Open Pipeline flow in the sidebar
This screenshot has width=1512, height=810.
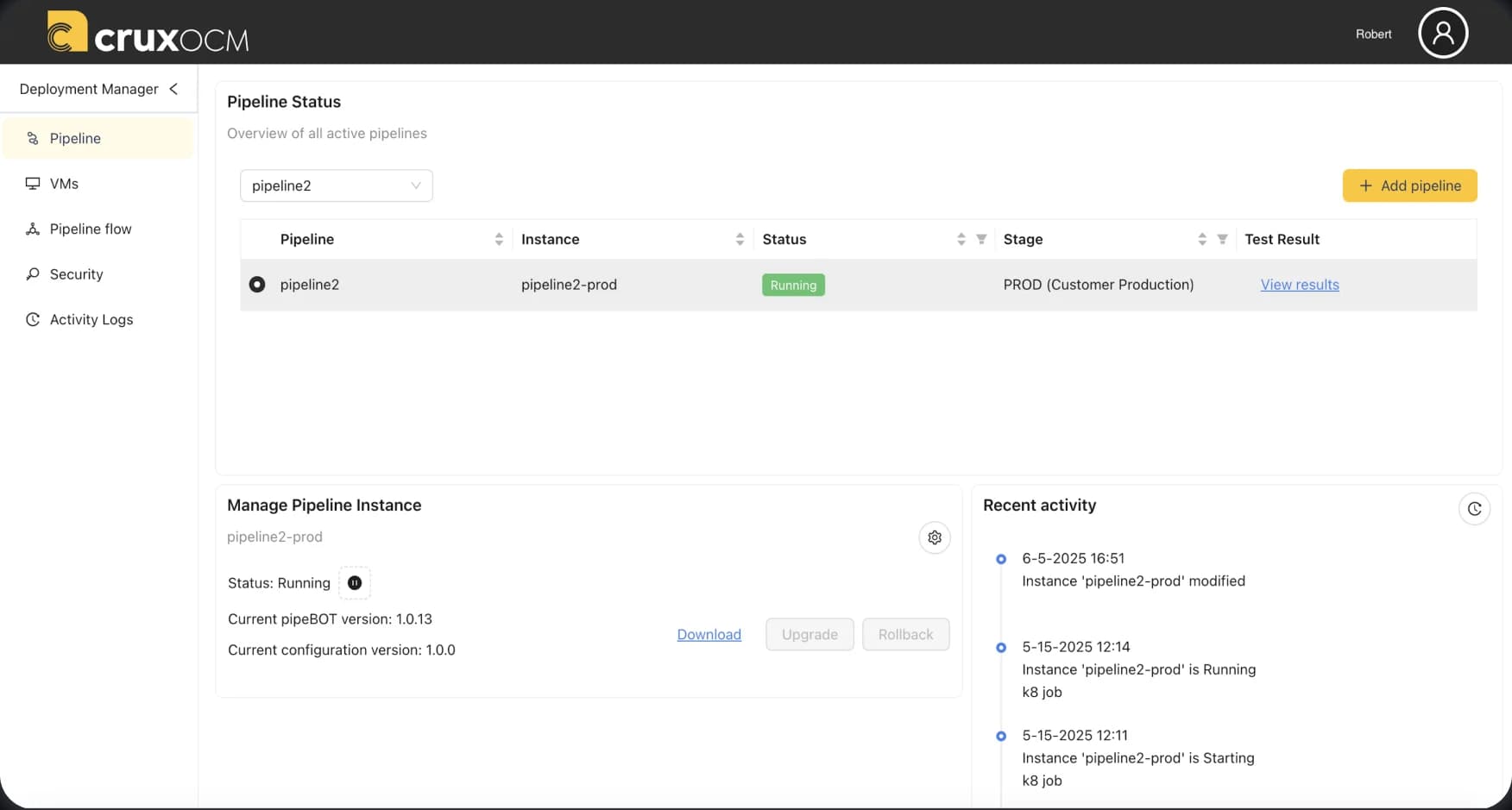click(x=98, y=229)
